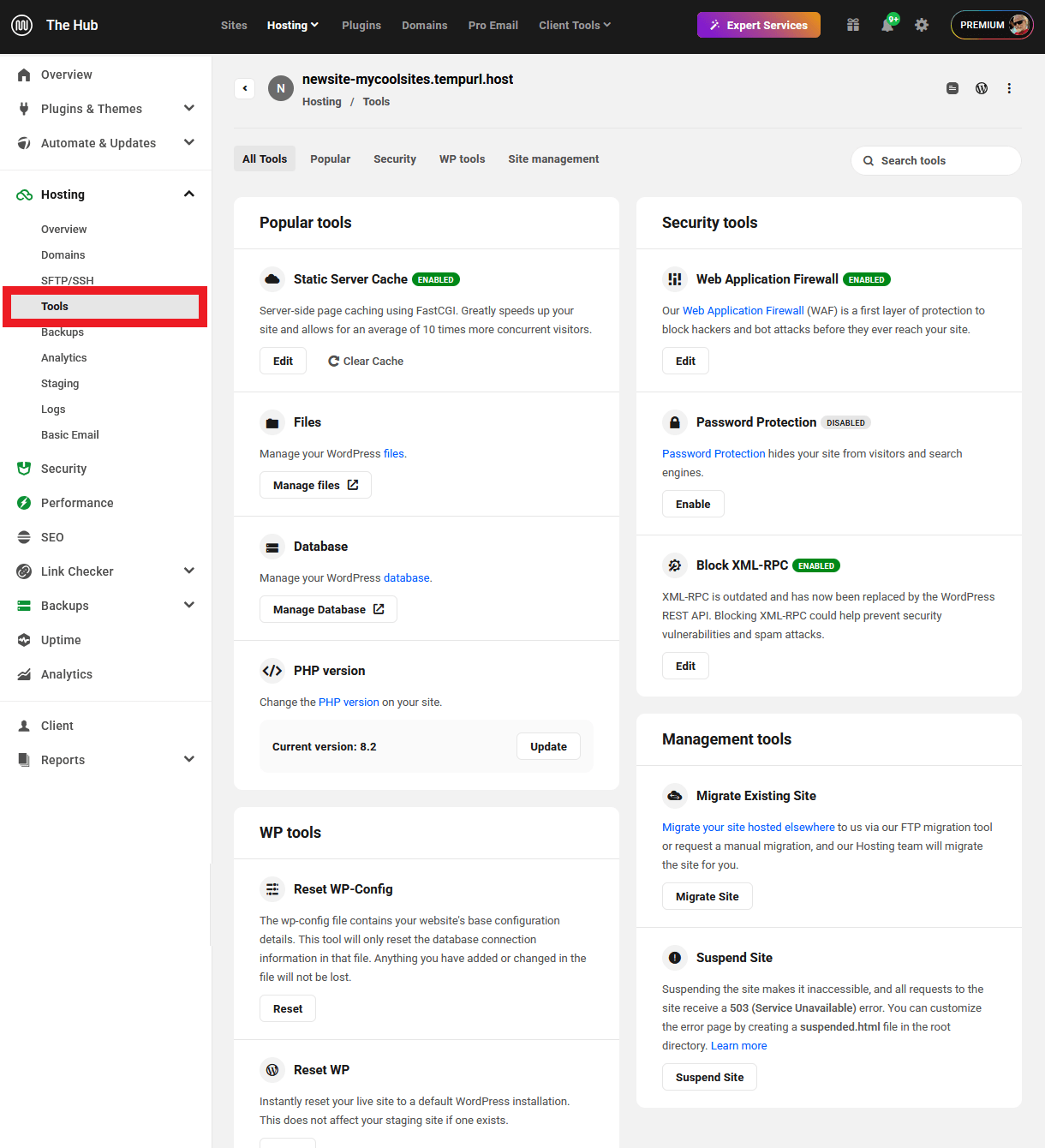
Task: Click the Security shield sidebar icon
Action: coord(24,469)
